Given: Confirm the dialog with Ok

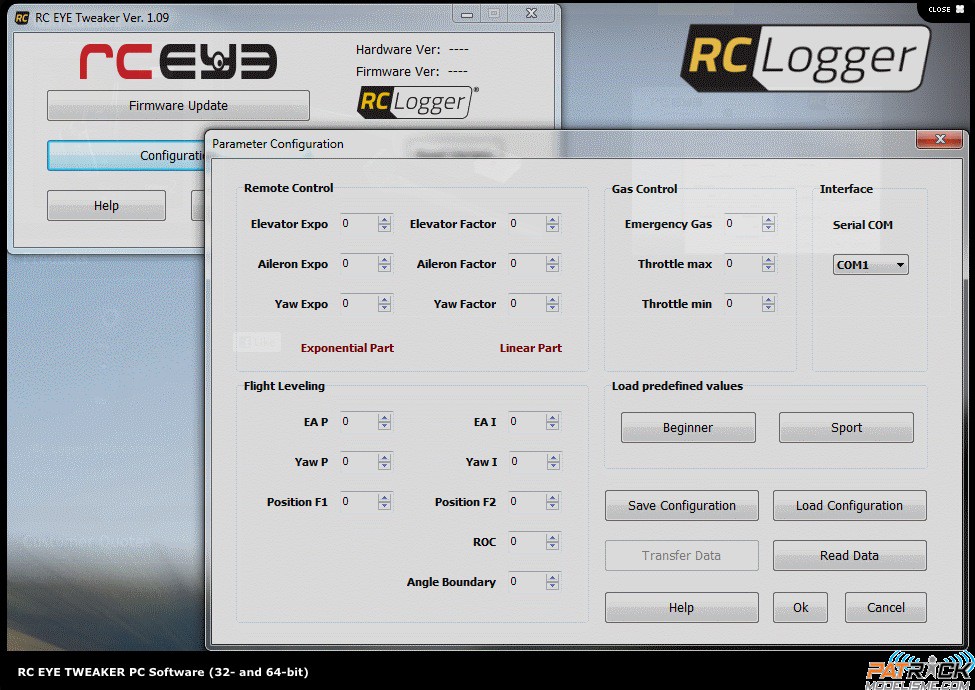Looking at the screenshot, I should (x=800, y=607).
